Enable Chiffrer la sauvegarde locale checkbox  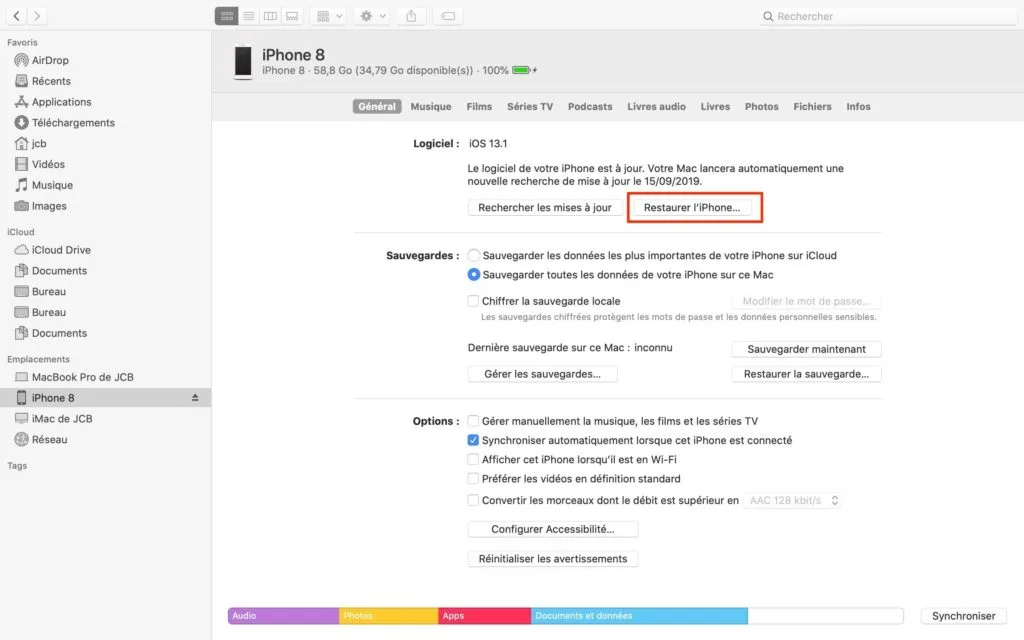pyautogui.click(x=474, y=301)
